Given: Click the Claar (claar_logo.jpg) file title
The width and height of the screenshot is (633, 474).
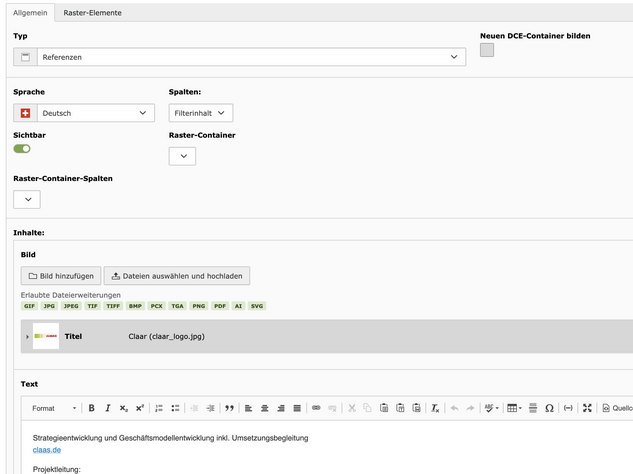Looking at the screenshot, I should 166,336.
